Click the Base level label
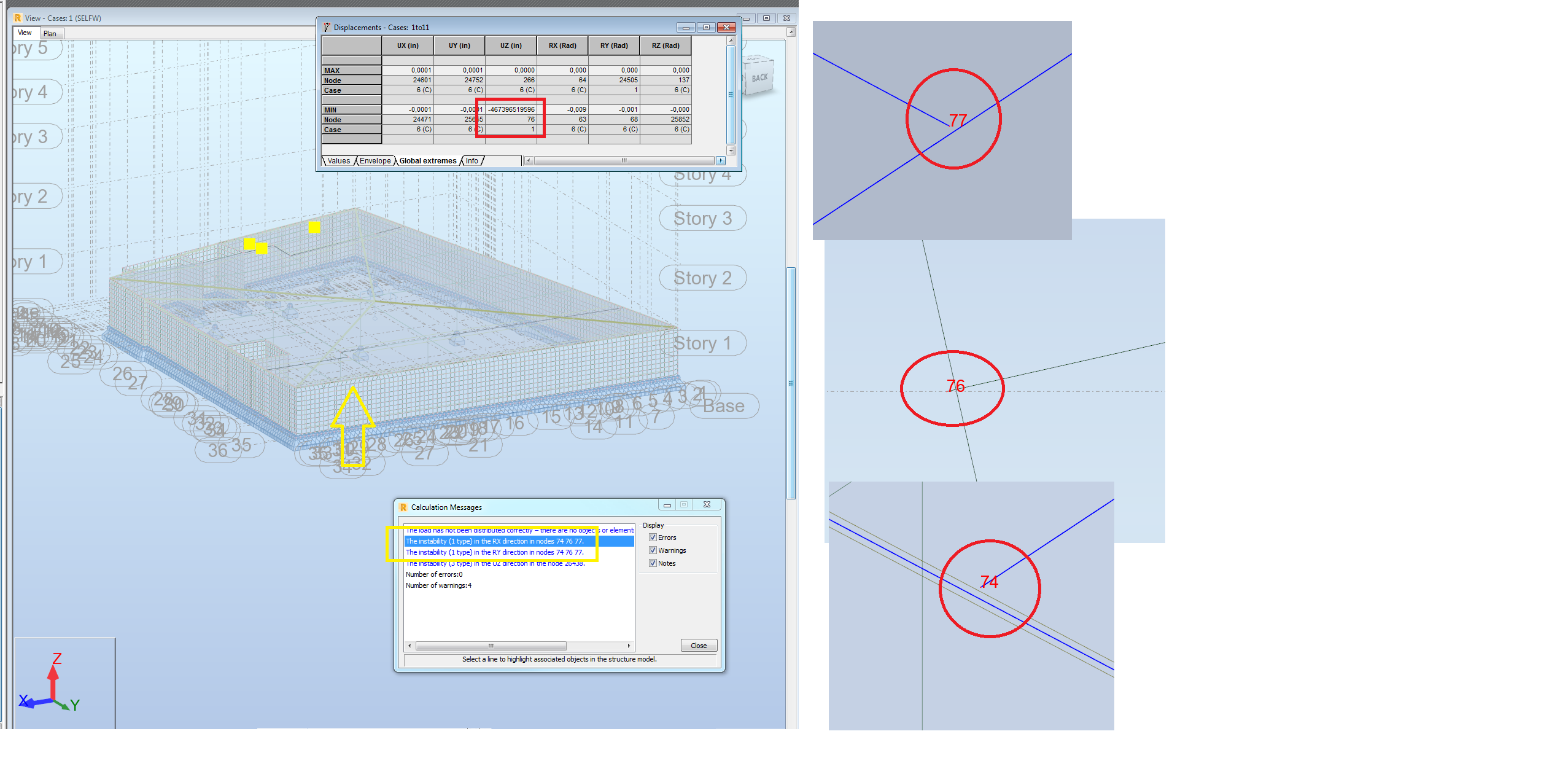Screen dimensions: 1568x758 coord(724,406)
